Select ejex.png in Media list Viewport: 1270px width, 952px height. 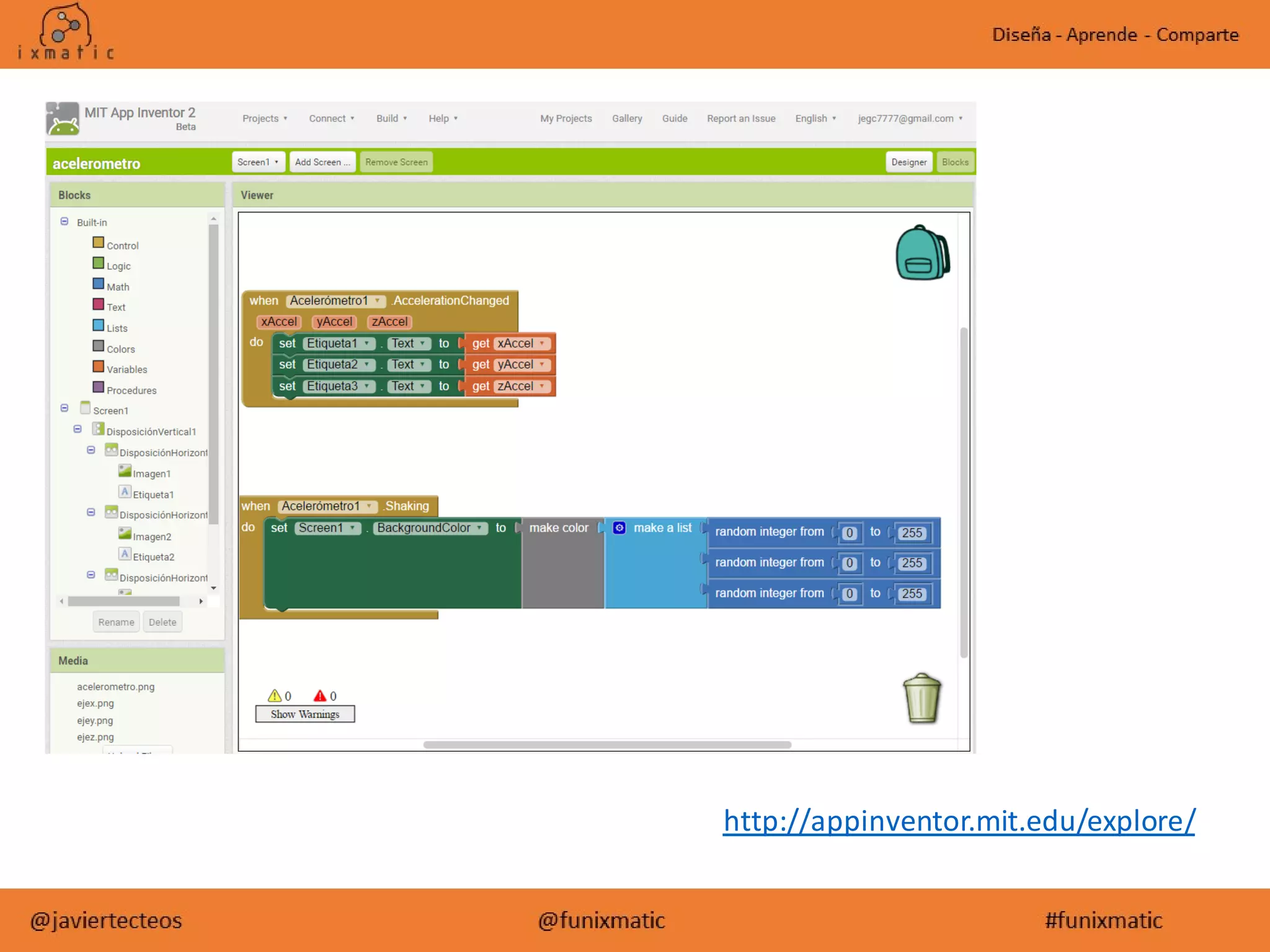point(95,703)
